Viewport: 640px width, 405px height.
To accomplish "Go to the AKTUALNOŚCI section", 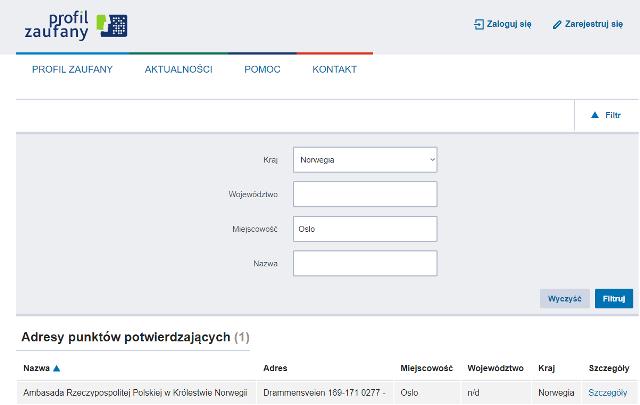I will [178, 69].
